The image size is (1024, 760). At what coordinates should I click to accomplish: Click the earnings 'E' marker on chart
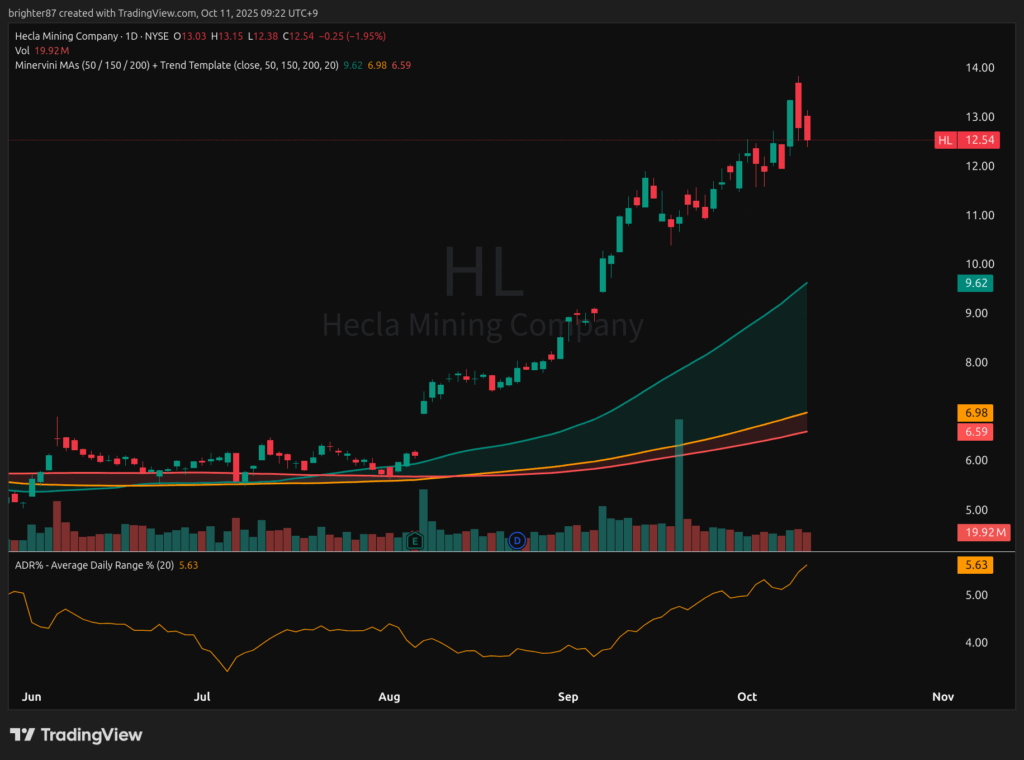(415, 541)
